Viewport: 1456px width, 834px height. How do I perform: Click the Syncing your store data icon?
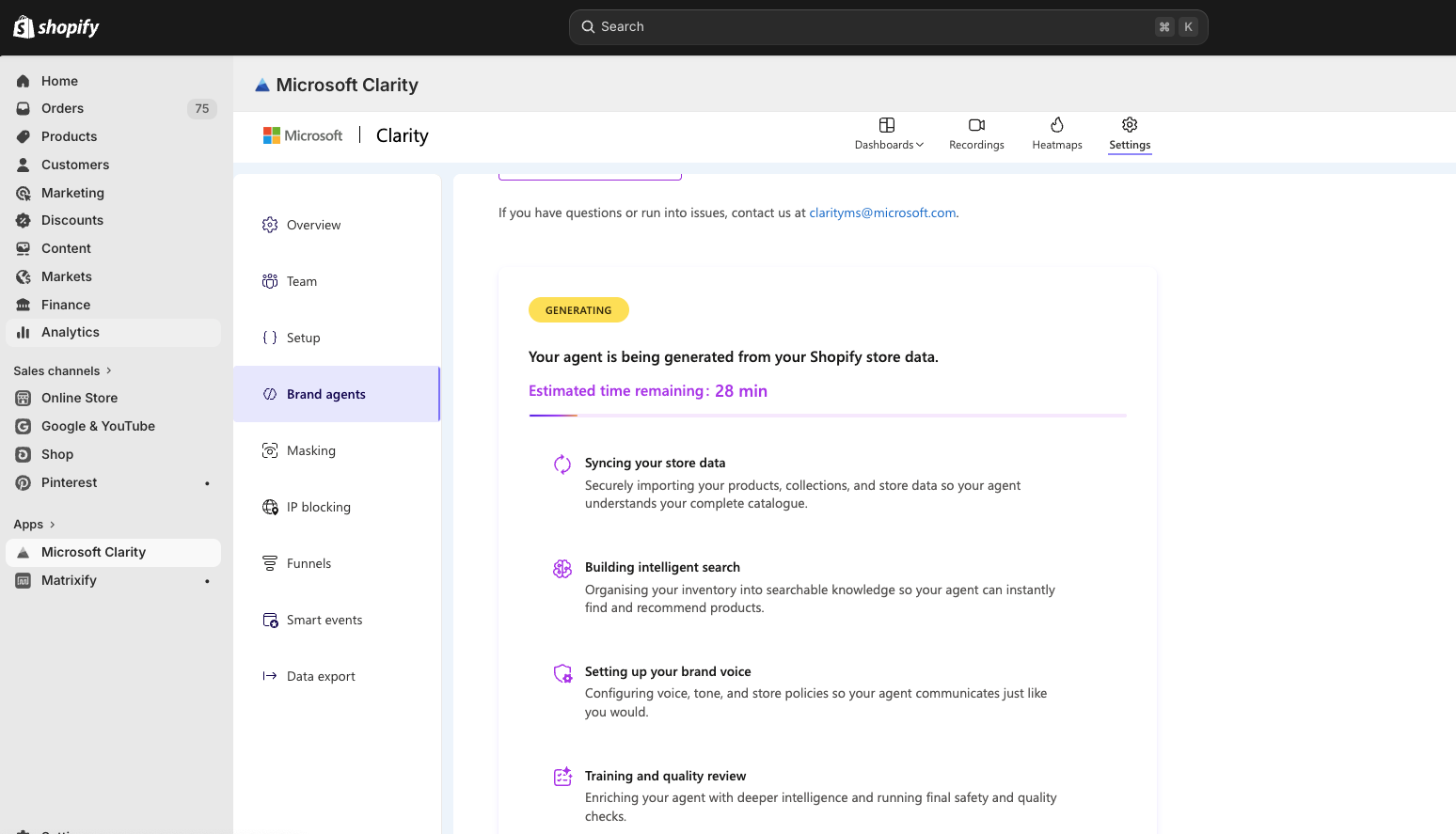[x=562, y=464]
